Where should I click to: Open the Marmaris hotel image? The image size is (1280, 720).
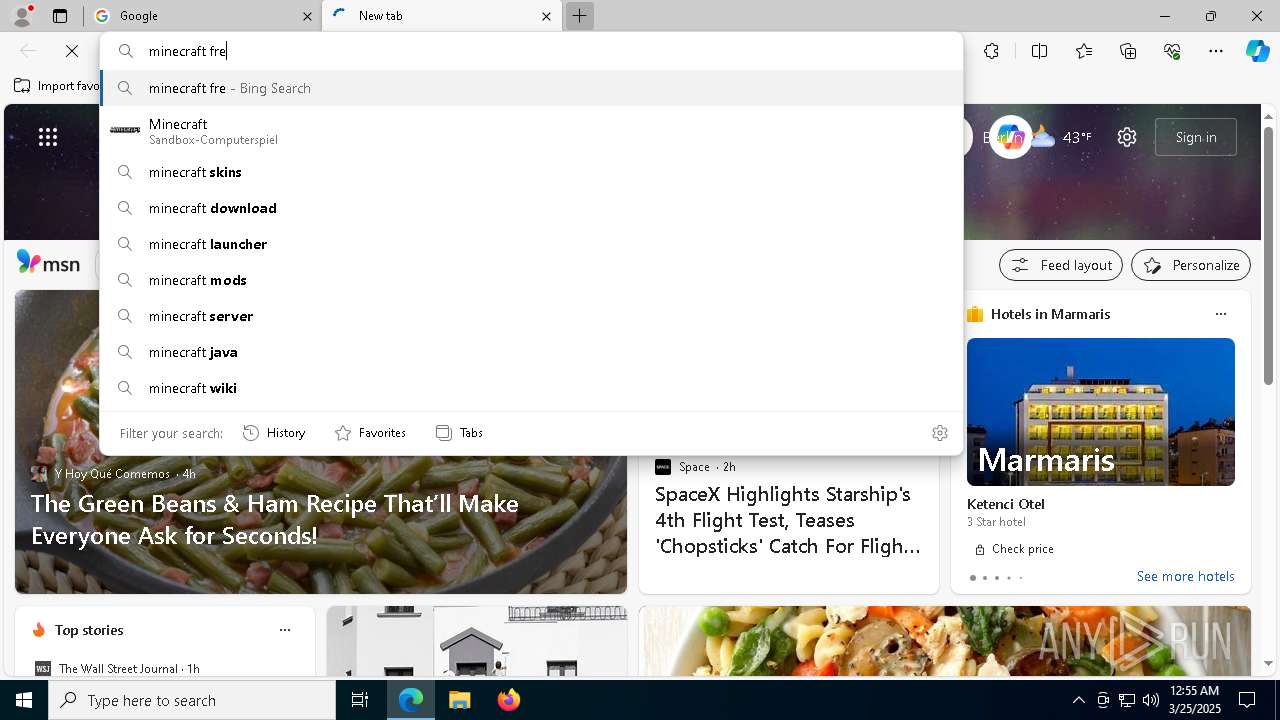coord(1101,412)
